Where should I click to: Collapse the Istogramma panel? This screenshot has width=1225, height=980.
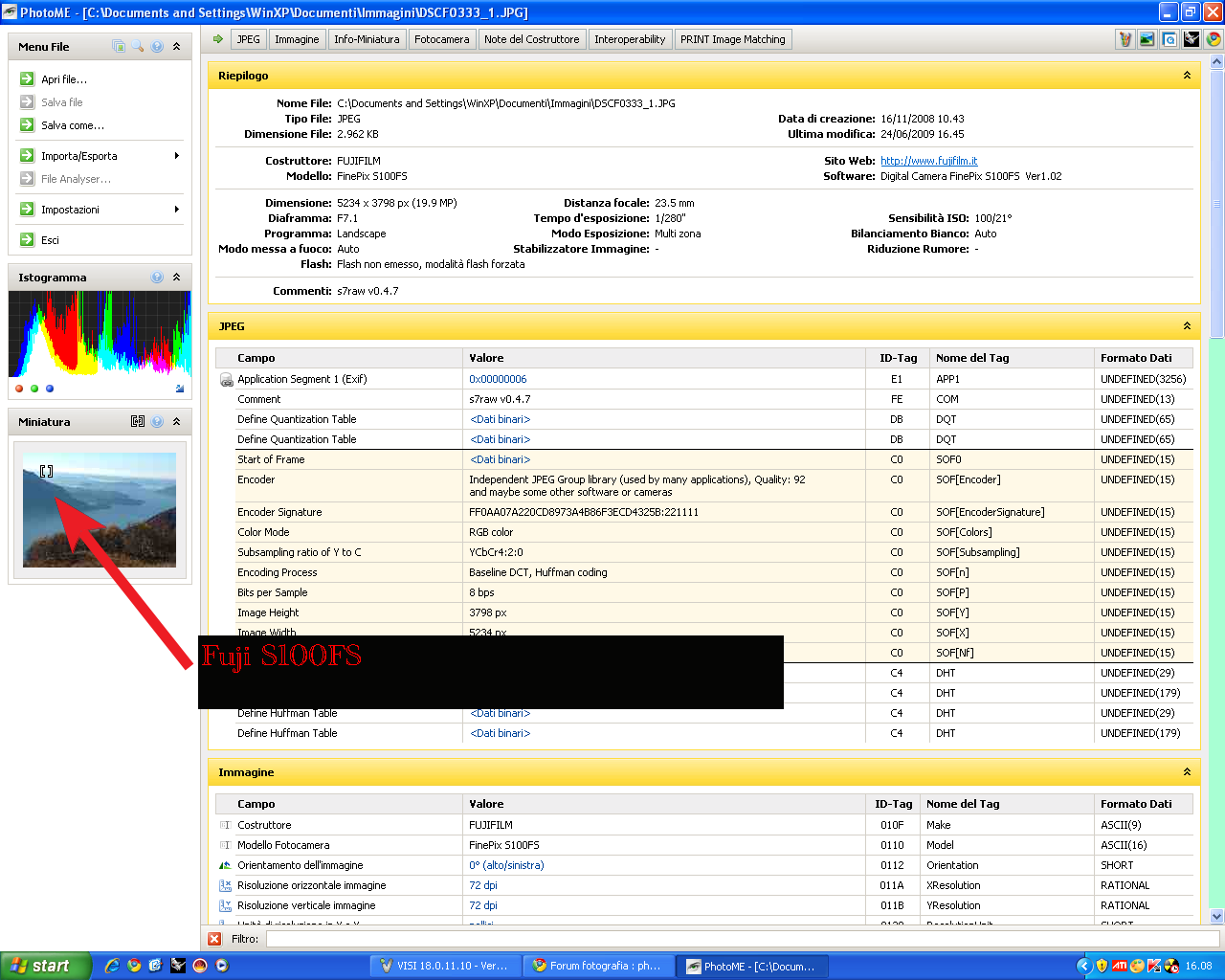[x=176, y=277]
